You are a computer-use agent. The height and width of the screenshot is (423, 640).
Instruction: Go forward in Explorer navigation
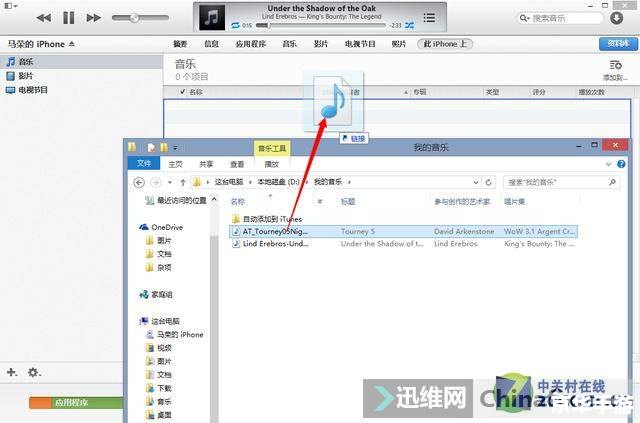[156, 183]
